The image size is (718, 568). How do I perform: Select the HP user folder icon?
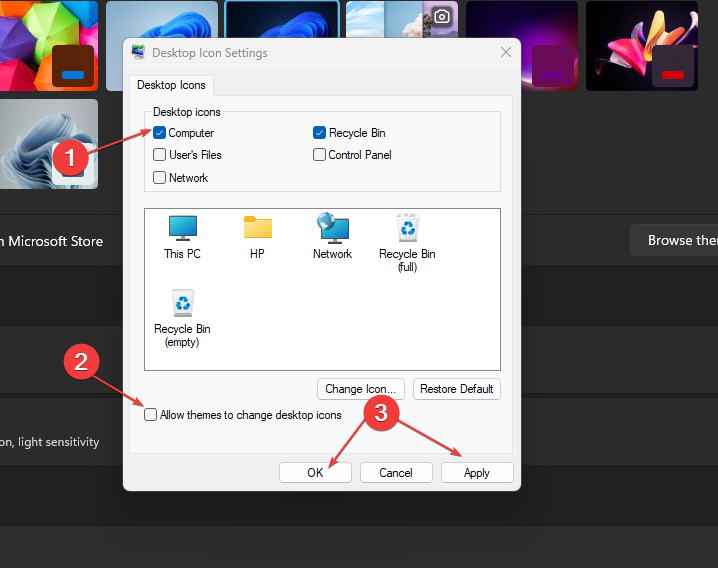coord(257,237)
